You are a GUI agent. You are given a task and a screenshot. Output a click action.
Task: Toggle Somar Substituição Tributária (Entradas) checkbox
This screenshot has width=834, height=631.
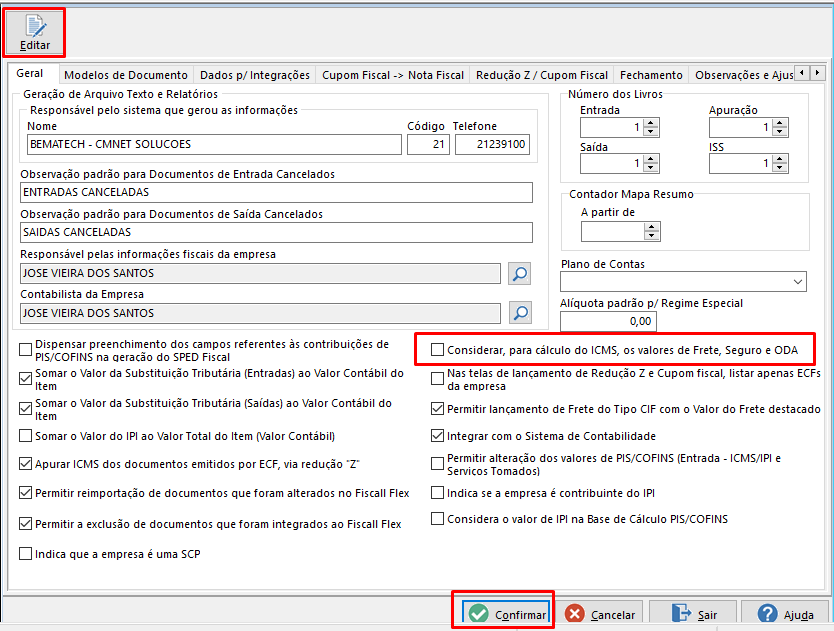(25, 379)
